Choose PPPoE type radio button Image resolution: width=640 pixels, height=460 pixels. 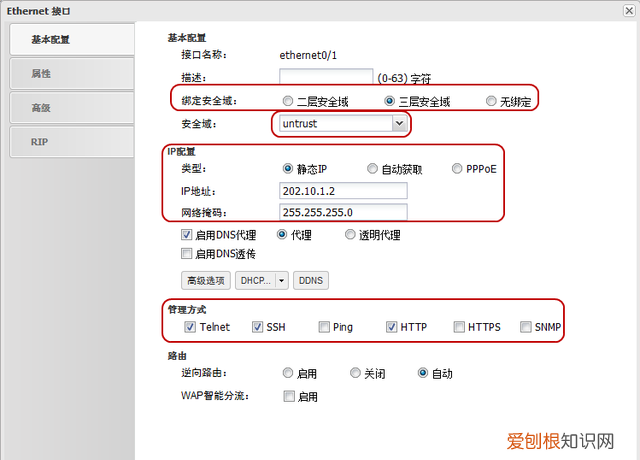coord(457,169)
